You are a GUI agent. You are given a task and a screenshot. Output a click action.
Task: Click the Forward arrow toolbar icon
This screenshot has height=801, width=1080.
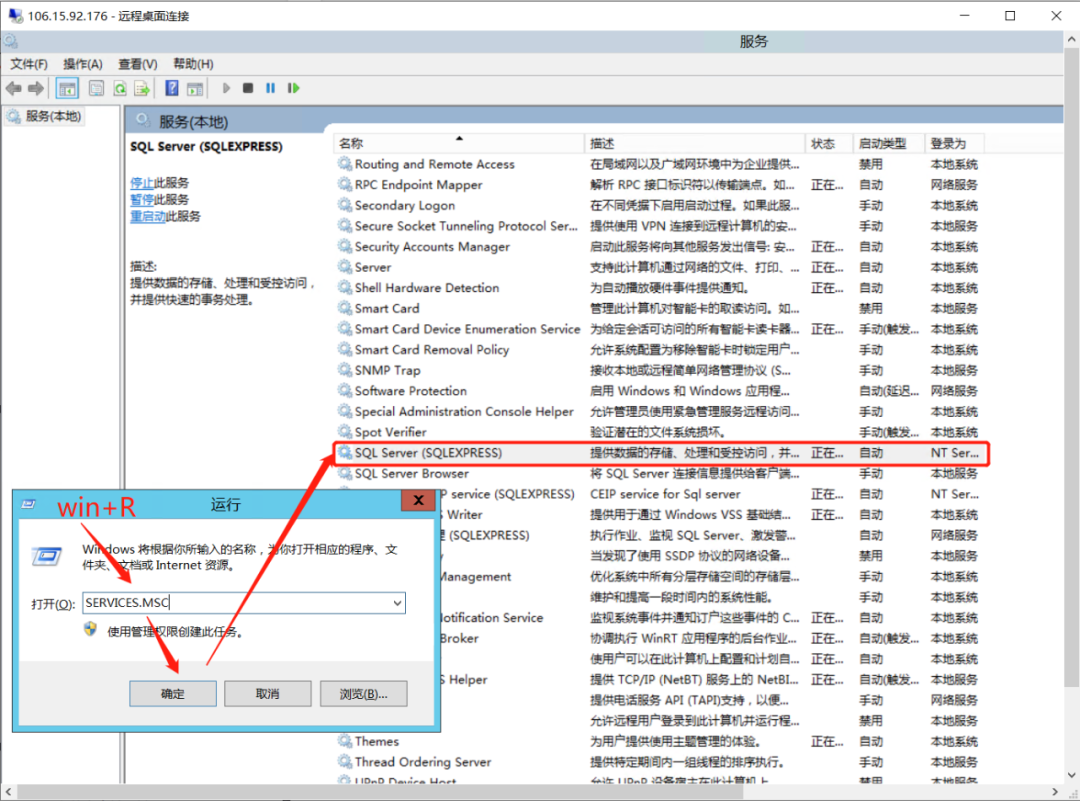pyautogui.click(x=36, y=88)
